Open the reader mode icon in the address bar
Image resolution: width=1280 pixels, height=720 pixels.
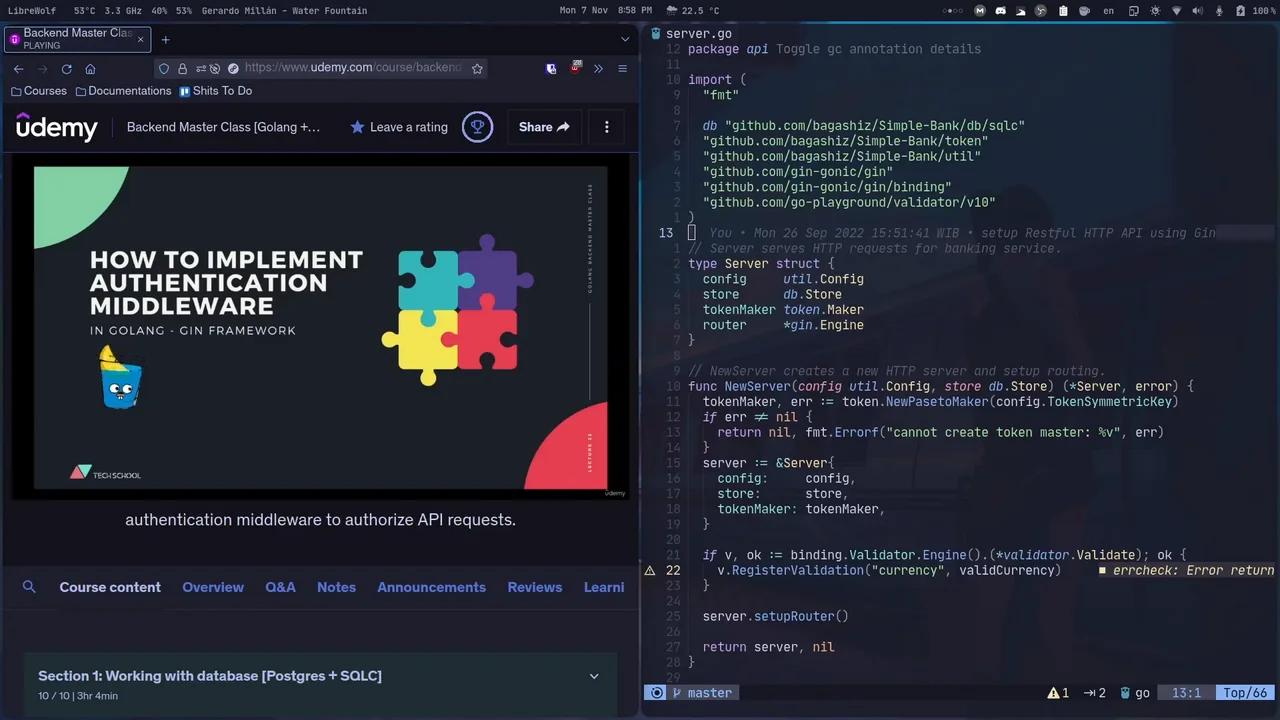point(233,67)
